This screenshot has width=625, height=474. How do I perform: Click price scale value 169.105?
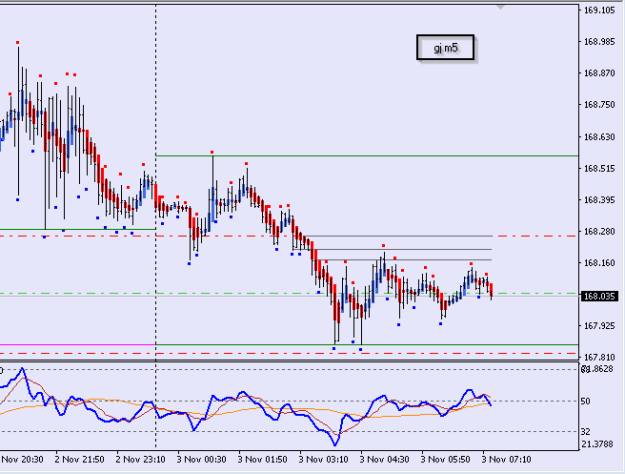[x=599, y=10]
